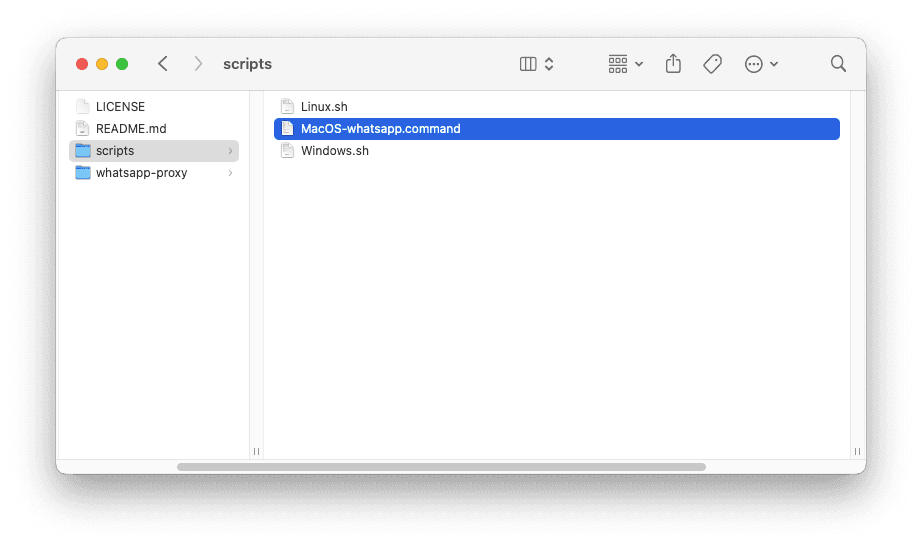Click the whatsapp-proxy folder icon
This screenshot has height=548, width=922.
83,173
